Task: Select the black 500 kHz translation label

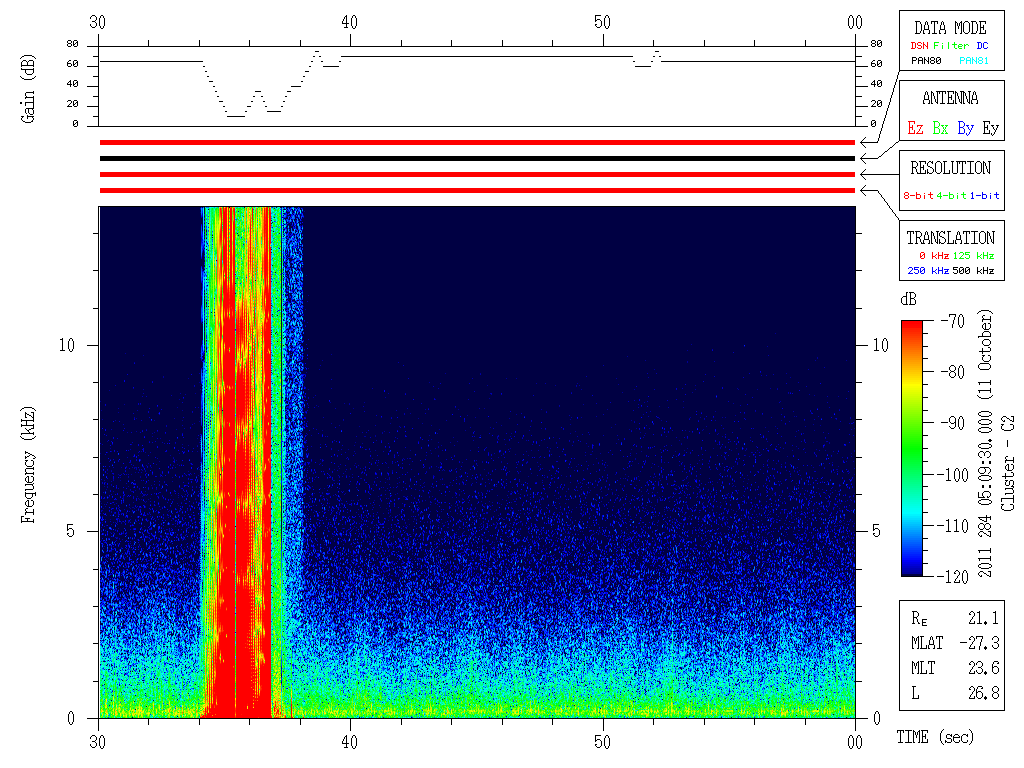Action: pos(973,270)
